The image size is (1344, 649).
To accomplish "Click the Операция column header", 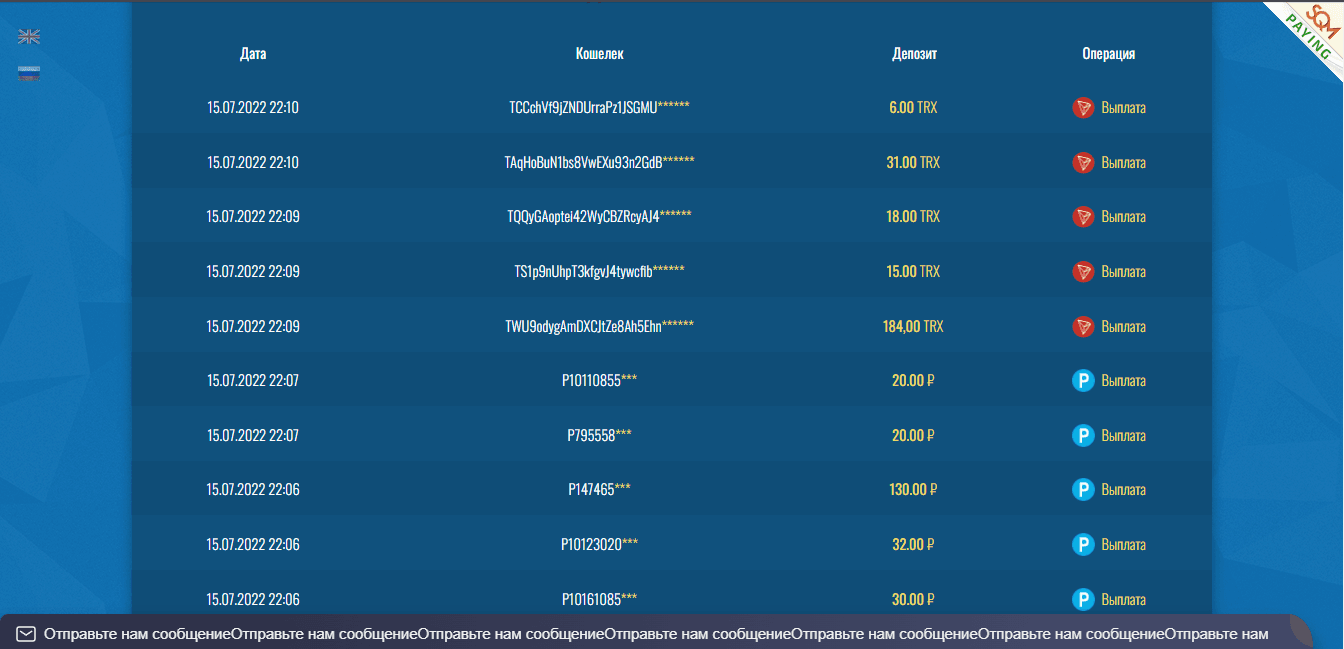I will (x=1108, y=54).
